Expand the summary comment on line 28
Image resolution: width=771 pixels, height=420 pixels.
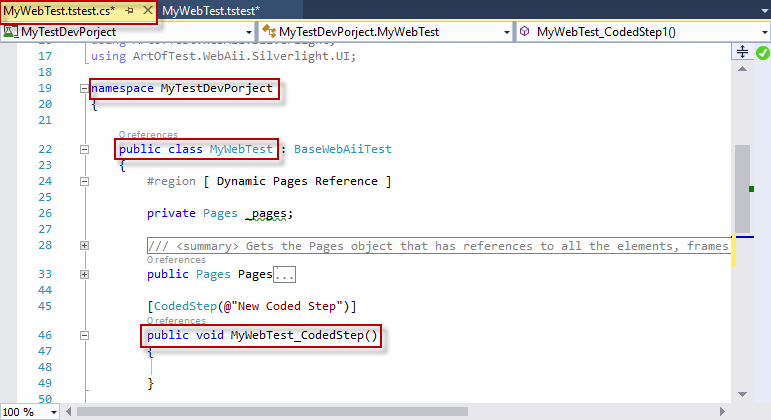pyautogui.click(x=84, y=245)
